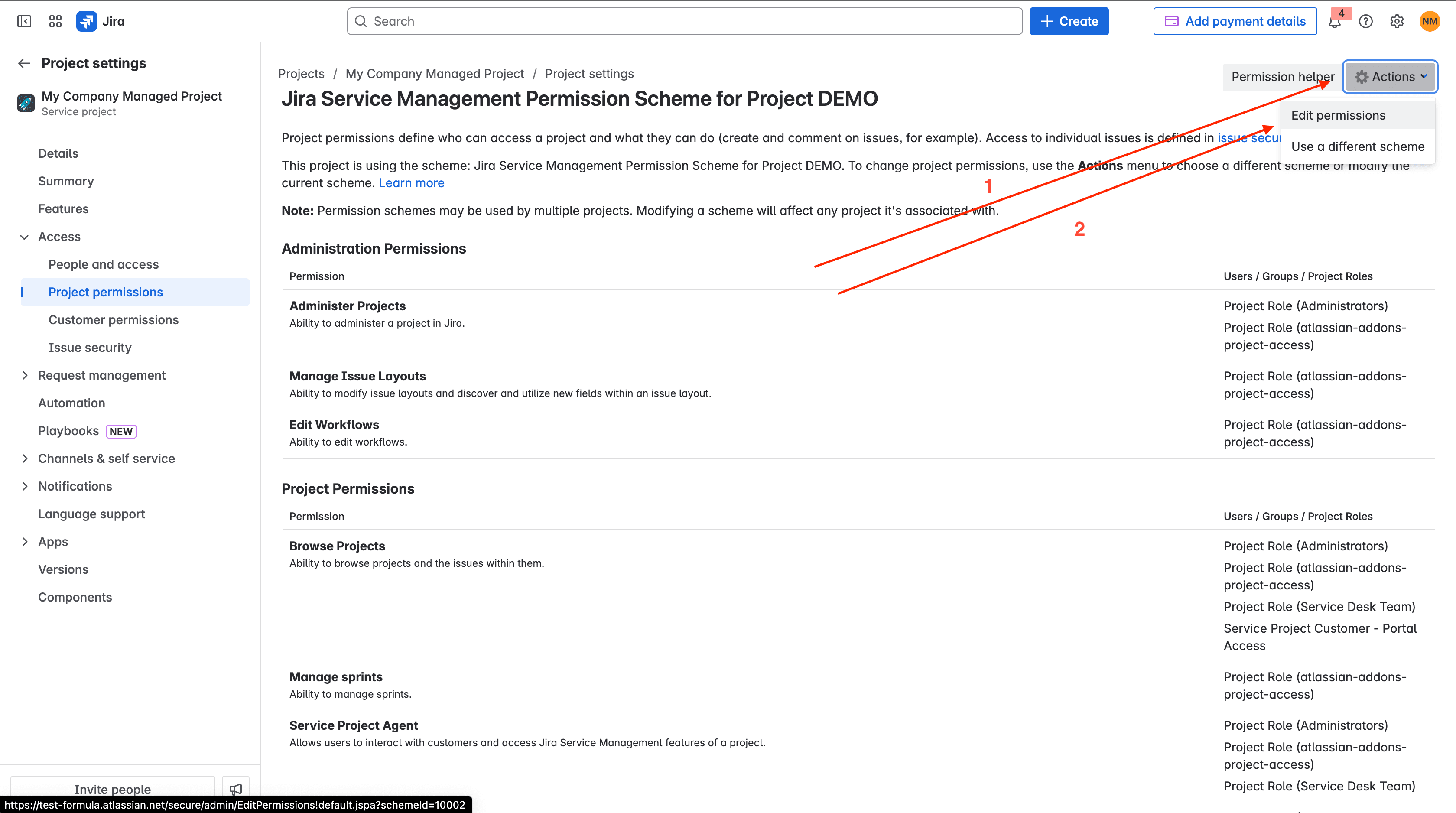
Task: Collapse the sidebar panel icon
Action: (24, 22)
